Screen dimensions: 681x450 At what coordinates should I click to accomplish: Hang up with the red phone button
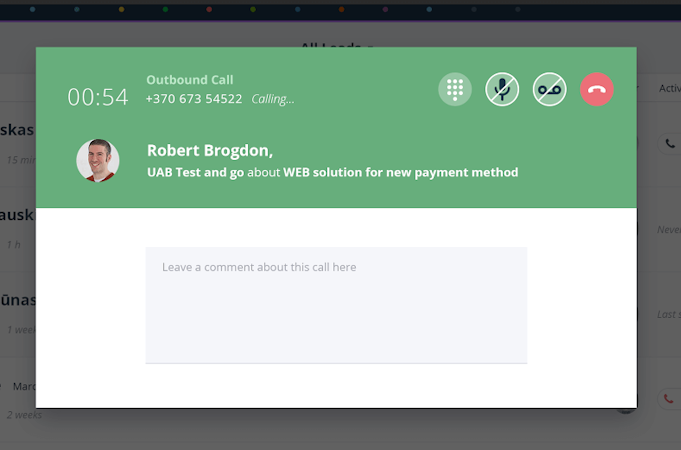click(597, 89)
